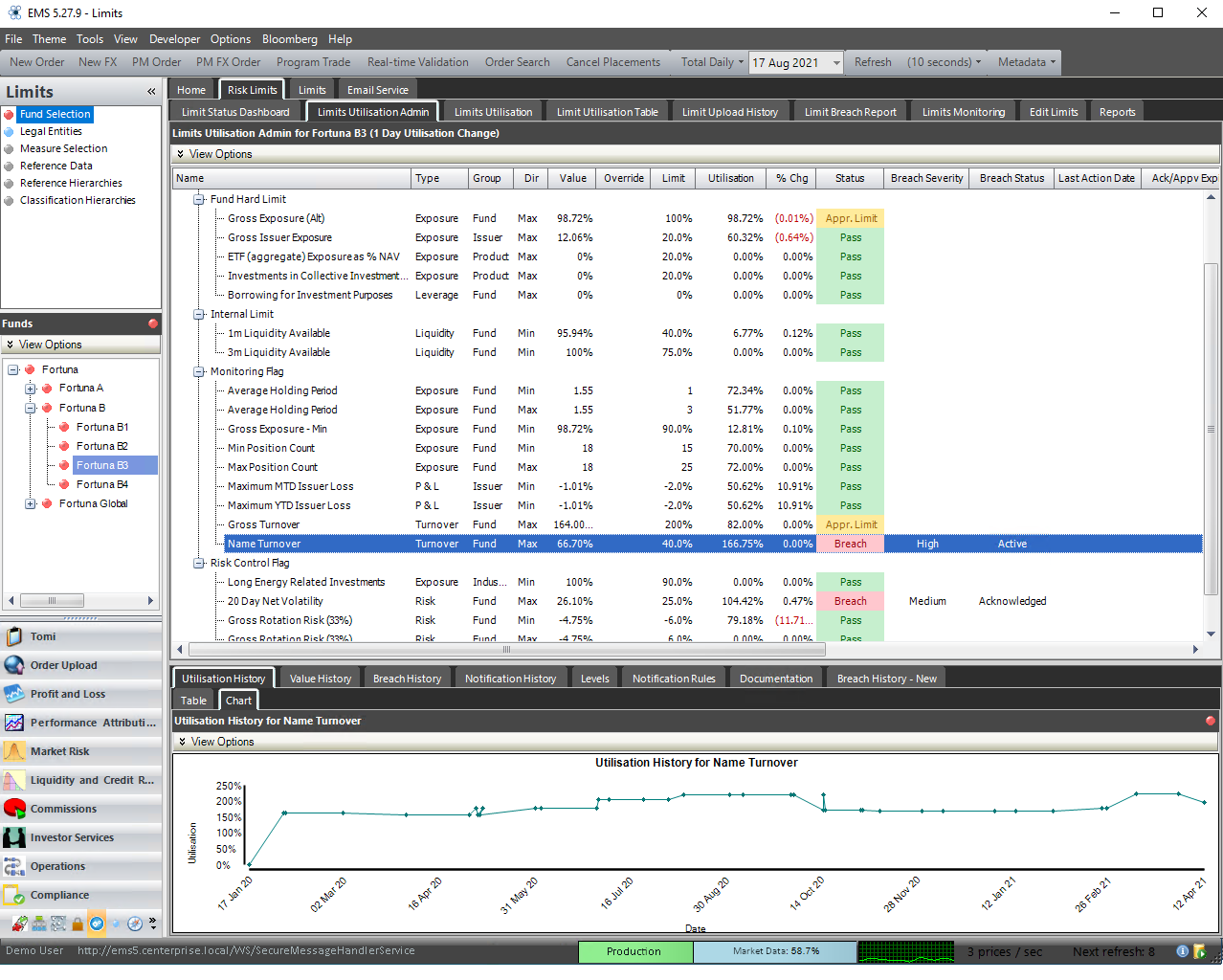
Task: Click the blue info icon in status bar
Action: tap(1183, 951)
